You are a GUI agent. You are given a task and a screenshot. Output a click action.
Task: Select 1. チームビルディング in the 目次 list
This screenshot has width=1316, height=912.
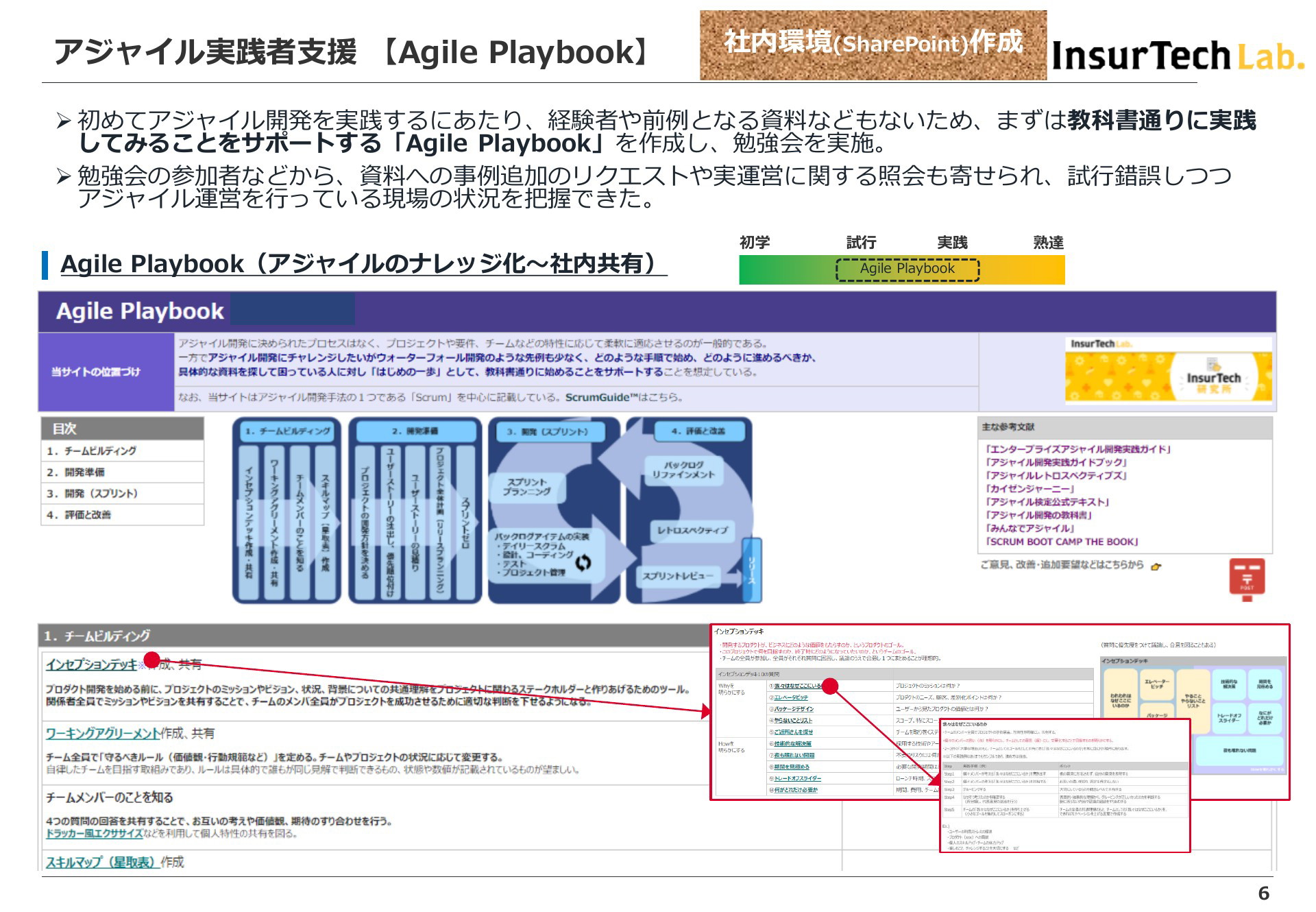[x=122, y=451]
